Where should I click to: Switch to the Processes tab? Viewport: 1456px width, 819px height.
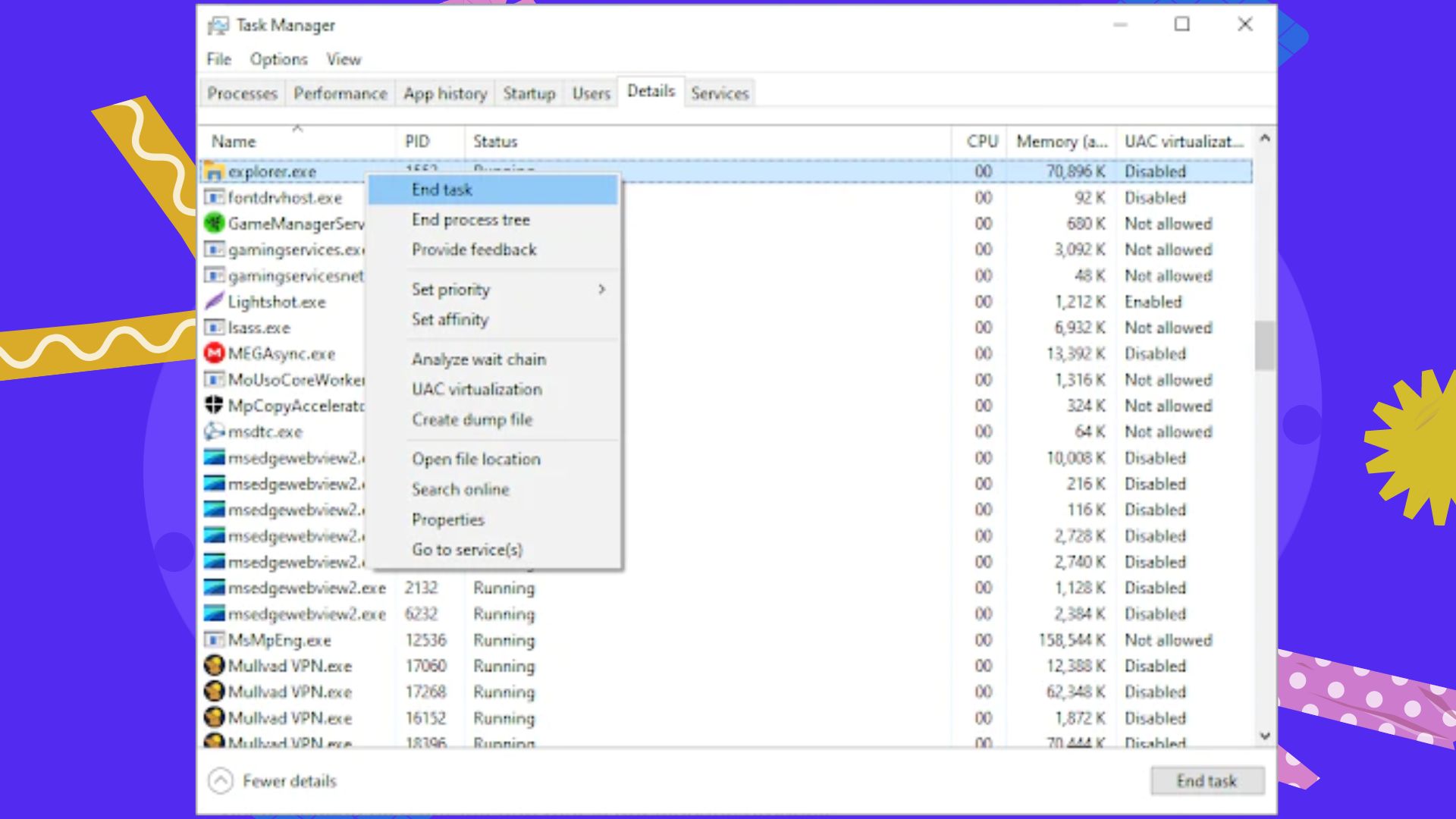(243, 93)
